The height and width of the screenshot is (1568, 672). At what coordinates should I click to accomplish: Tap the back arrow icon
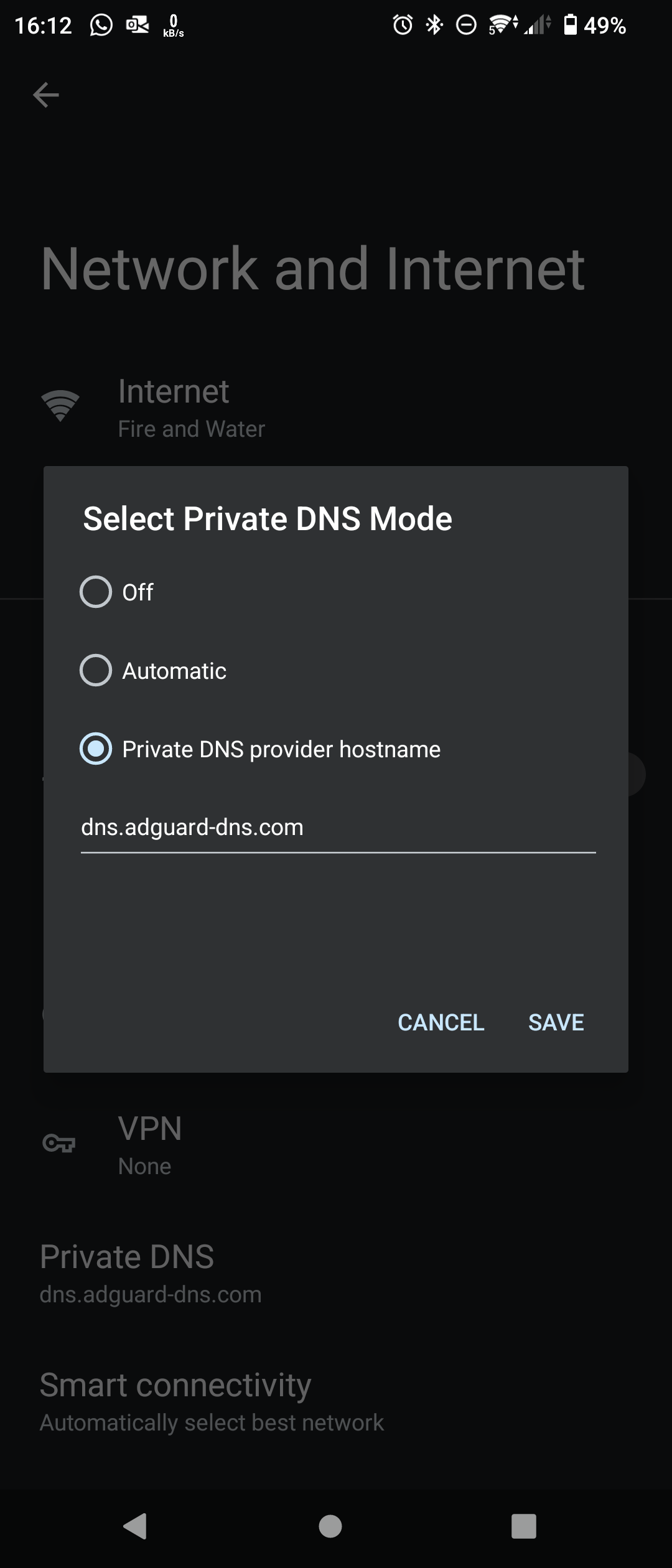tap(46, 95)
